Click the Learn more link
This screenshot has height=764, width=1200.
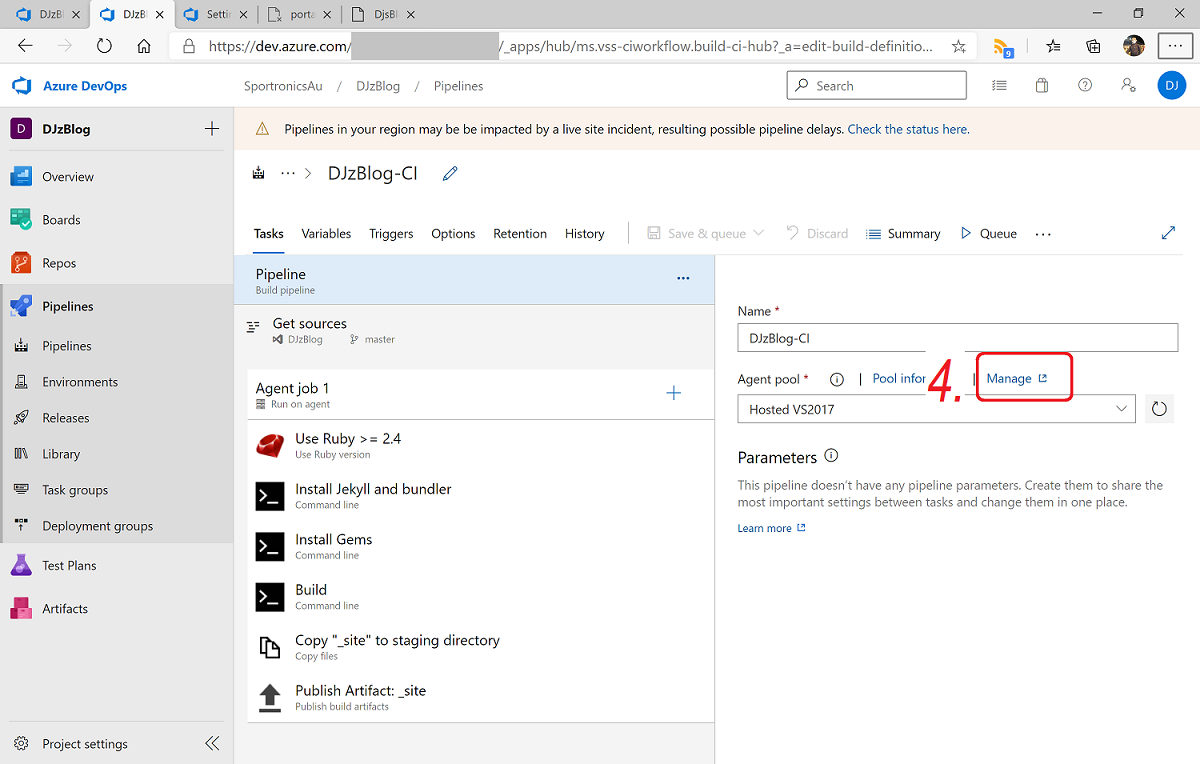coord(772,528)
